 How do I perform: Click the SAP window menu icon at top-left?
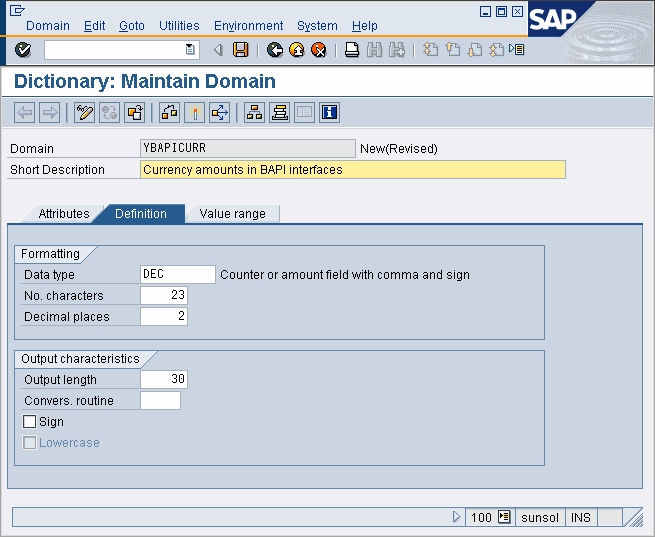pos(17,10)
